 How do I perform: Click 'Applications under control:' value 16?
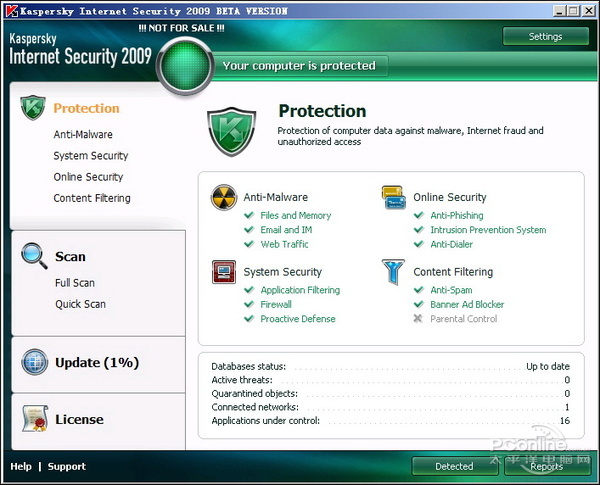pyautogui.click(x=565, y=420)
